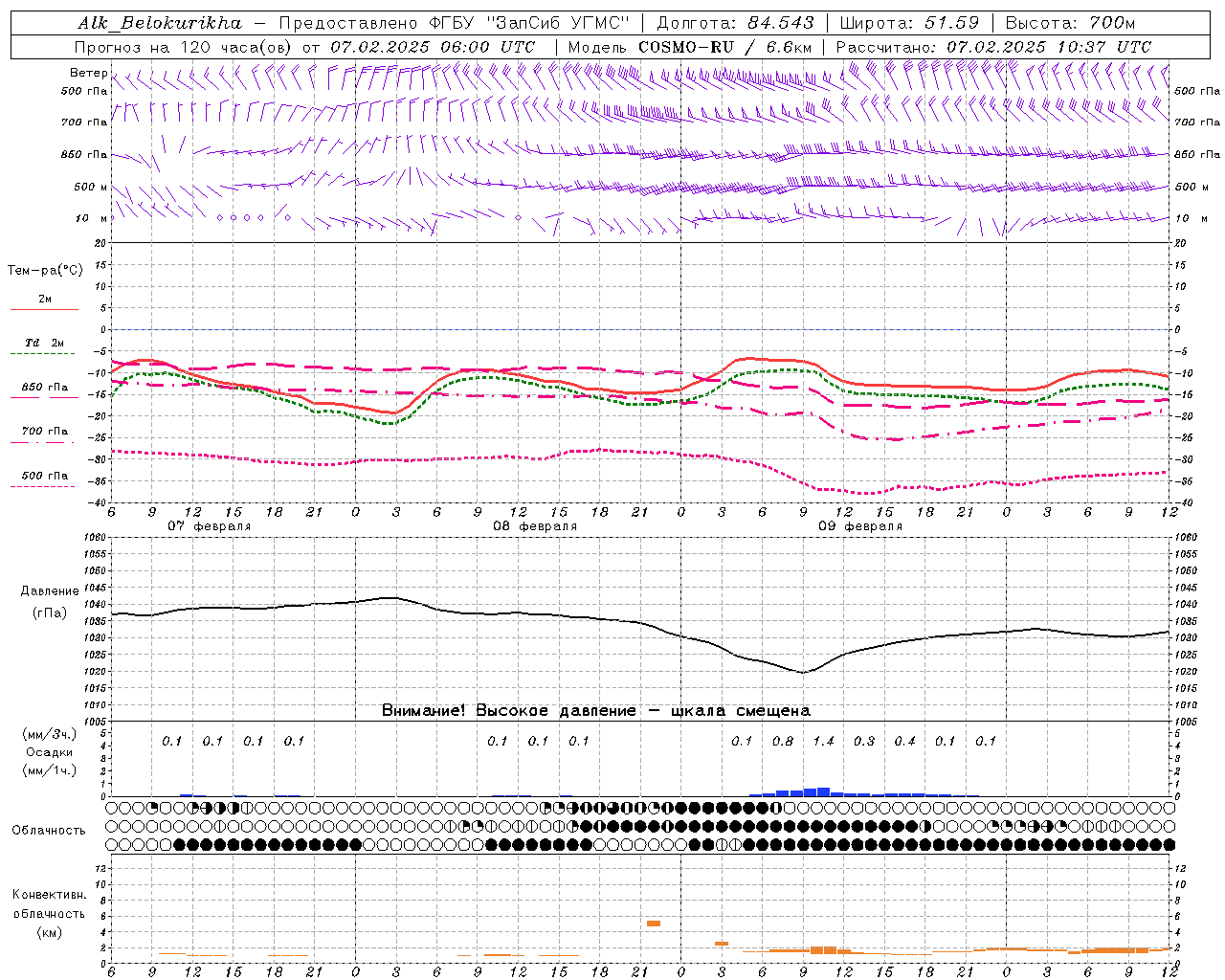
Task: Select the elevation text Высота: 700м
Action: (x=1070, y=23)
